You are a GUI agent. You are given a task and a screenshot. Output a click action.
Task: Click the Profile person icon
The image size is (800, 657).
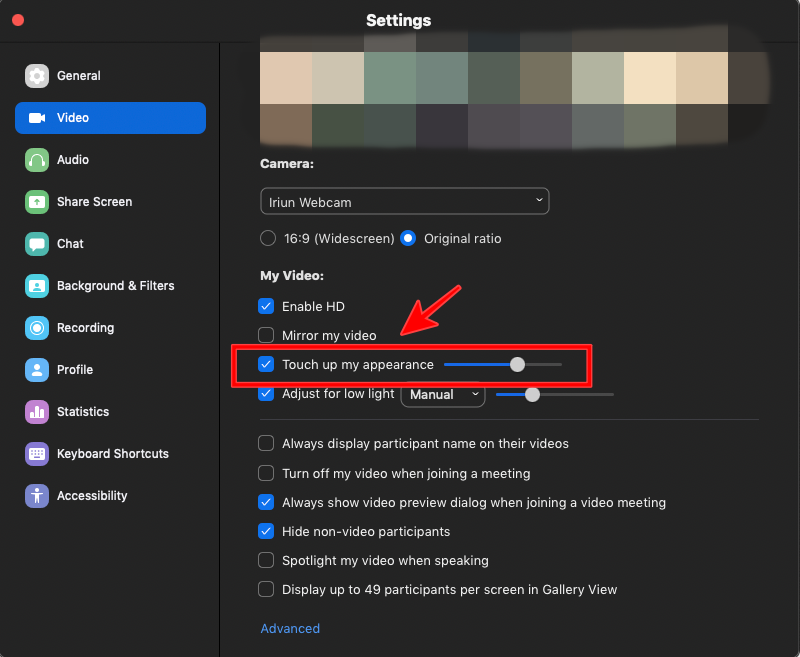pyautogui.click(x=37, y=370)
